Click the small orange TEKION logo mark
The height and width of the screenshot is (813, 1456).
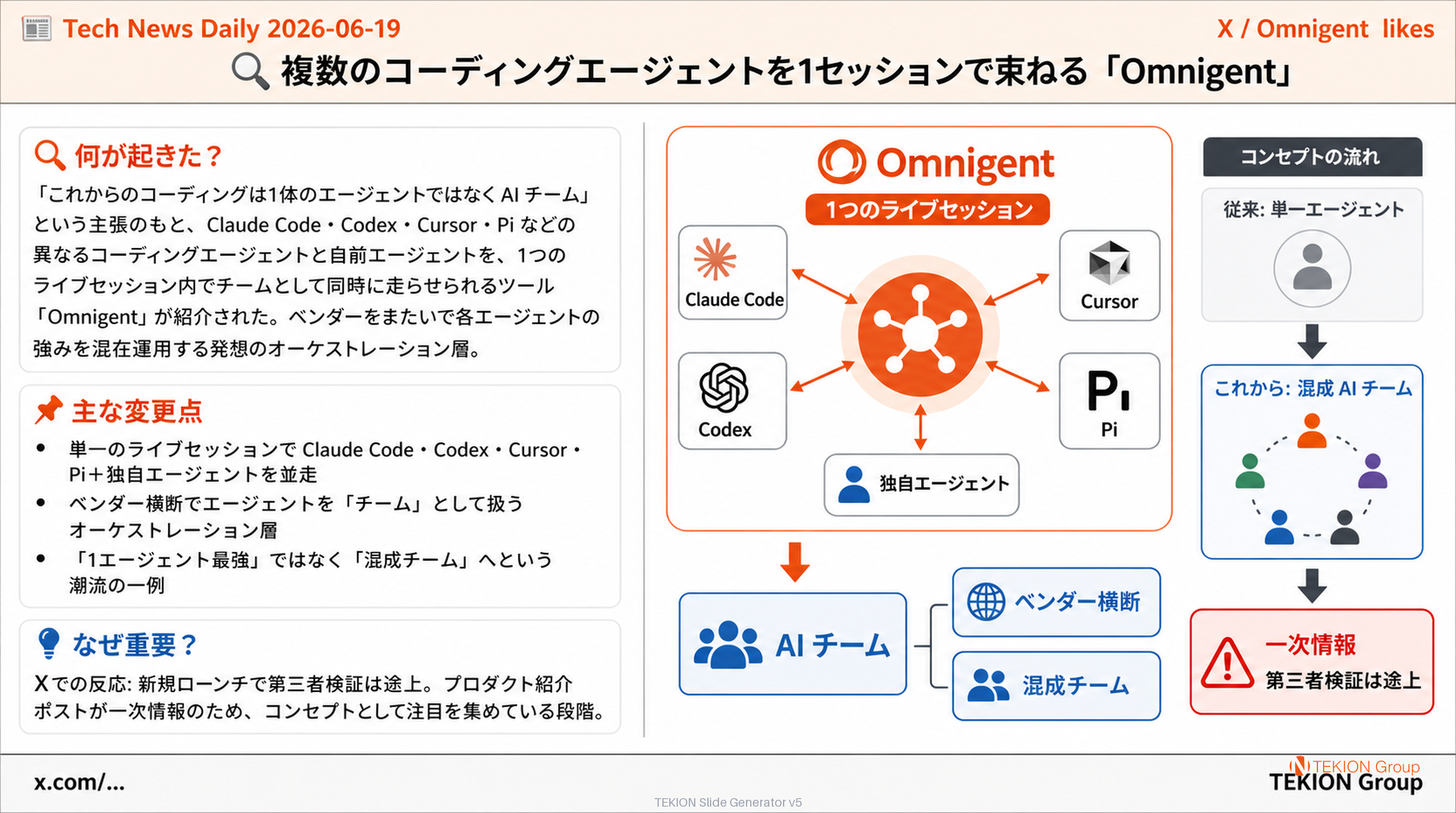point(1299,766)
